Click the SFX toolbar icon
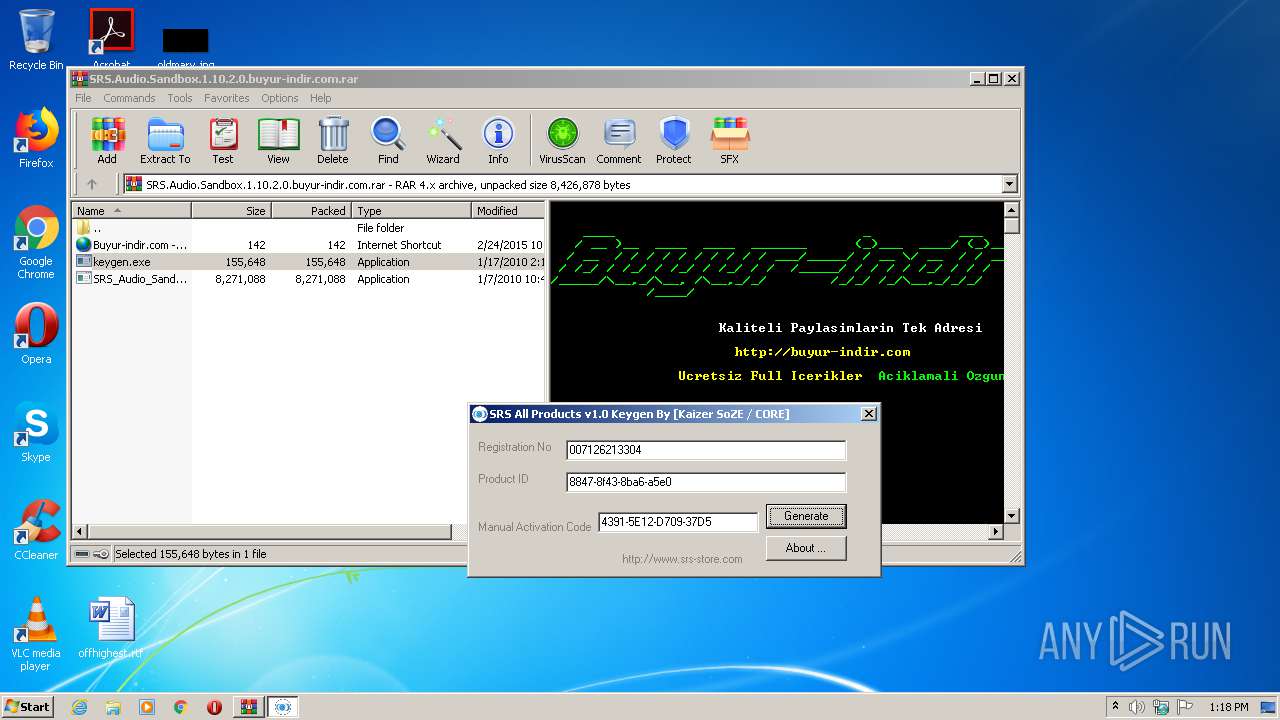 [x=730, y=141]
